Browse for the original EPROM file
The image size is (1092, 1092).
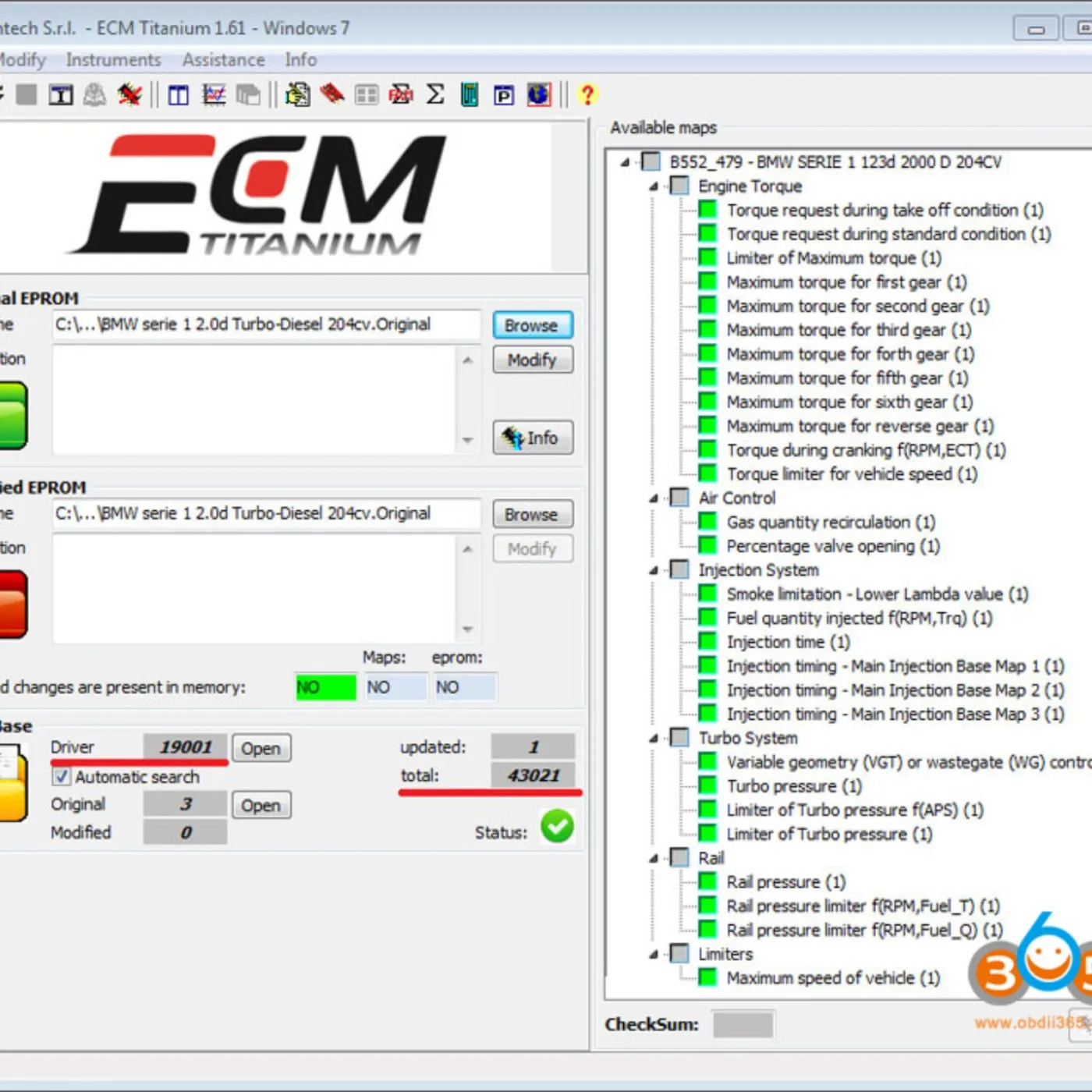(533, 325)
